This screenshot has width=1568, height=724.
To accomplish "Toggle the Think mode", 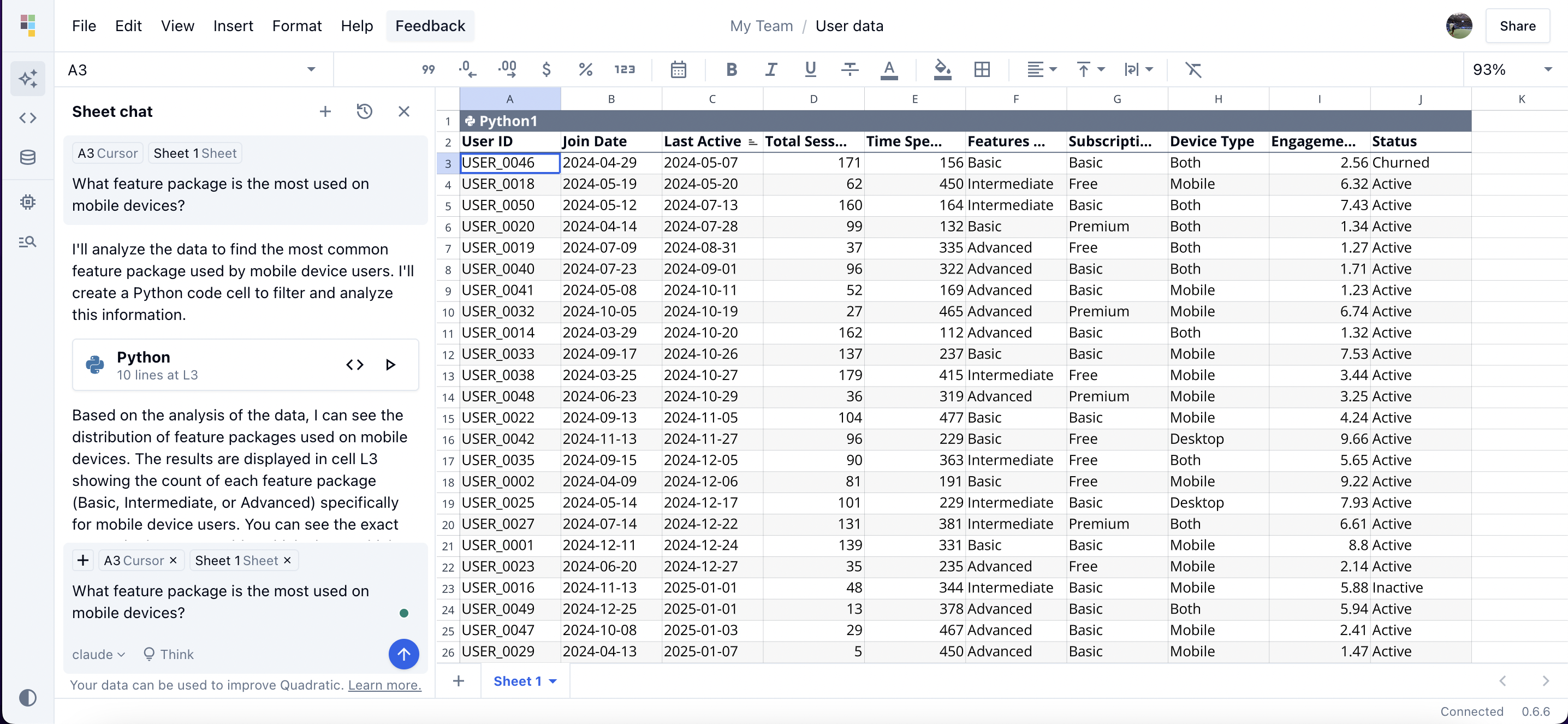I will 169,654.
